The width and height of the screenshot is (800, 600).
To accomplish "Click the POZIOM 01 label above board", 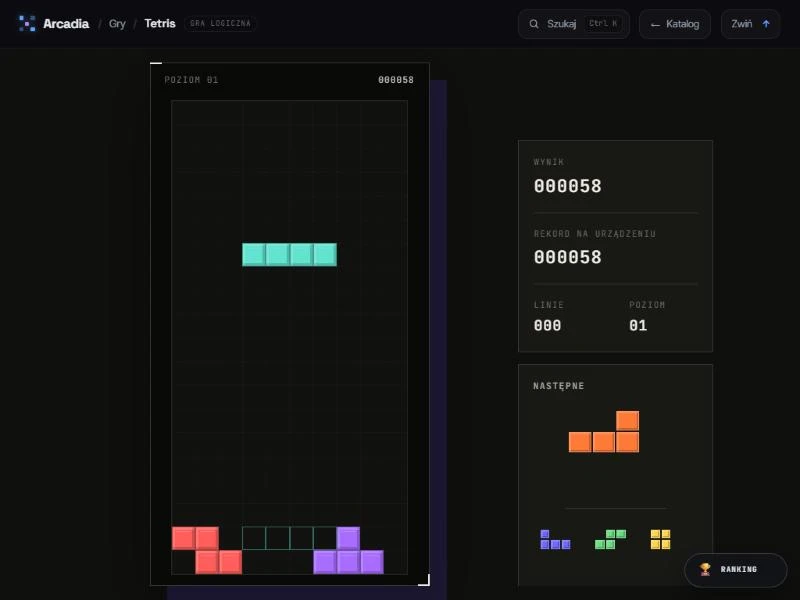I will pos(191,80).
